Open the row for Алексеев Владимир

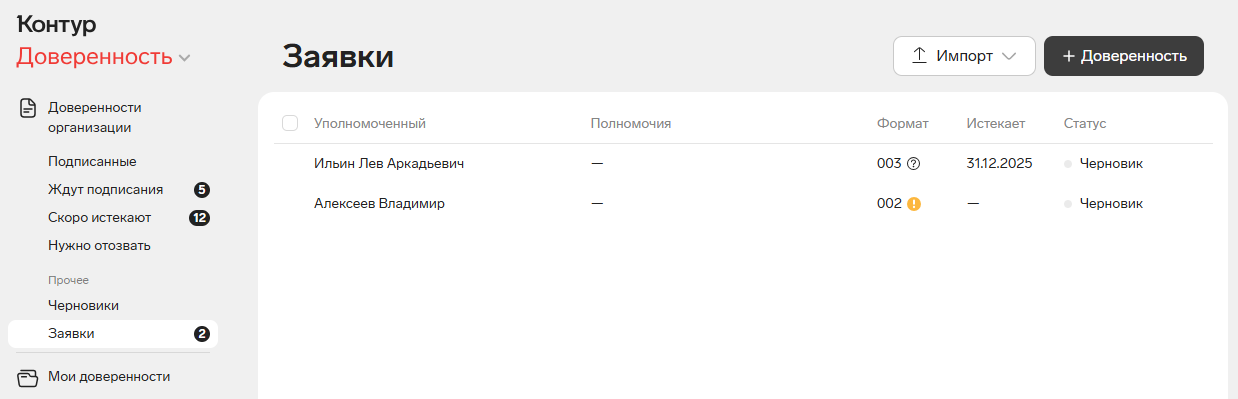(743, 203)
